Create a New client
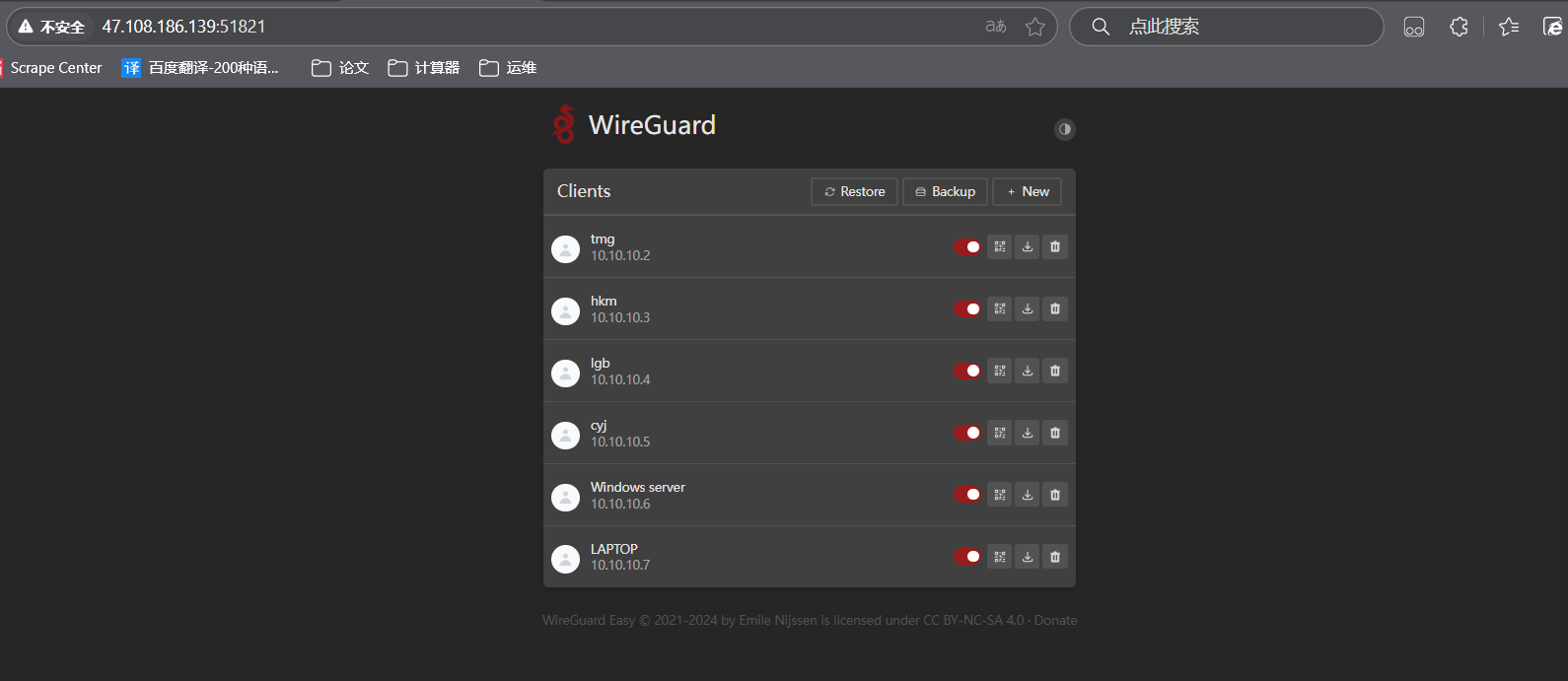Screen dimensions: 1568x681 click(x=1028, y=191)
